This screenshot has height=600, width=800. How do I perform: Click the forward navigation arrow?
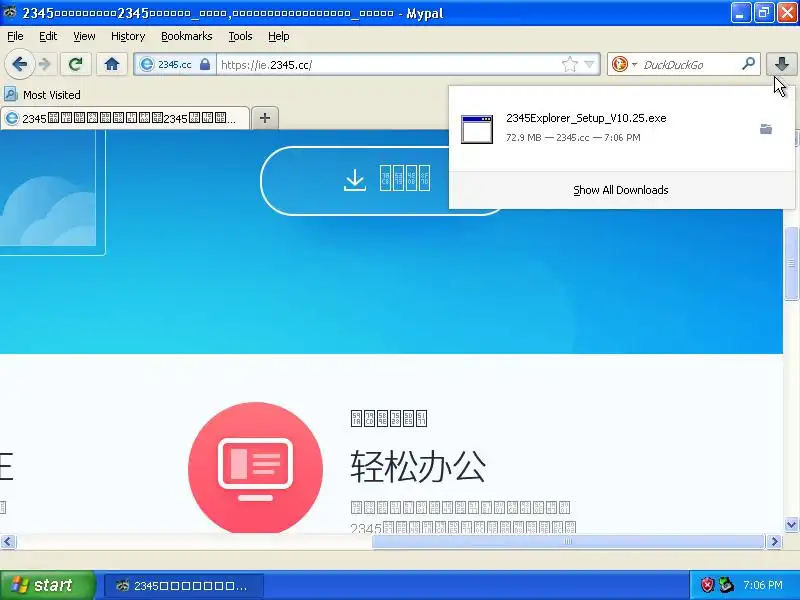click(x=45, y=64)
